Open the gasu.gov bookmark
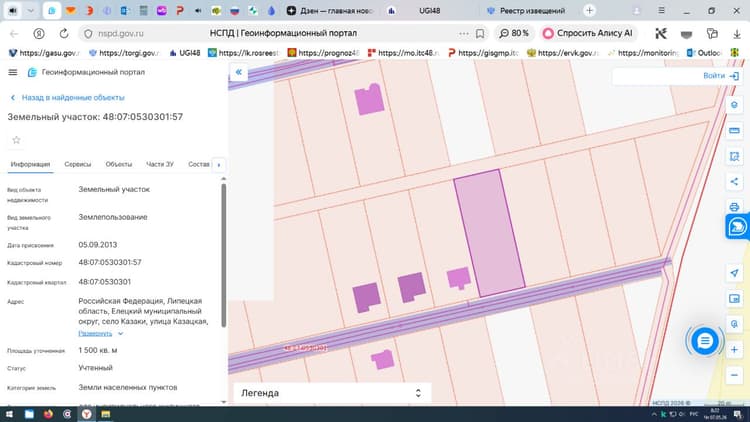This screenshot has width=750, height=422. (44, 53)
